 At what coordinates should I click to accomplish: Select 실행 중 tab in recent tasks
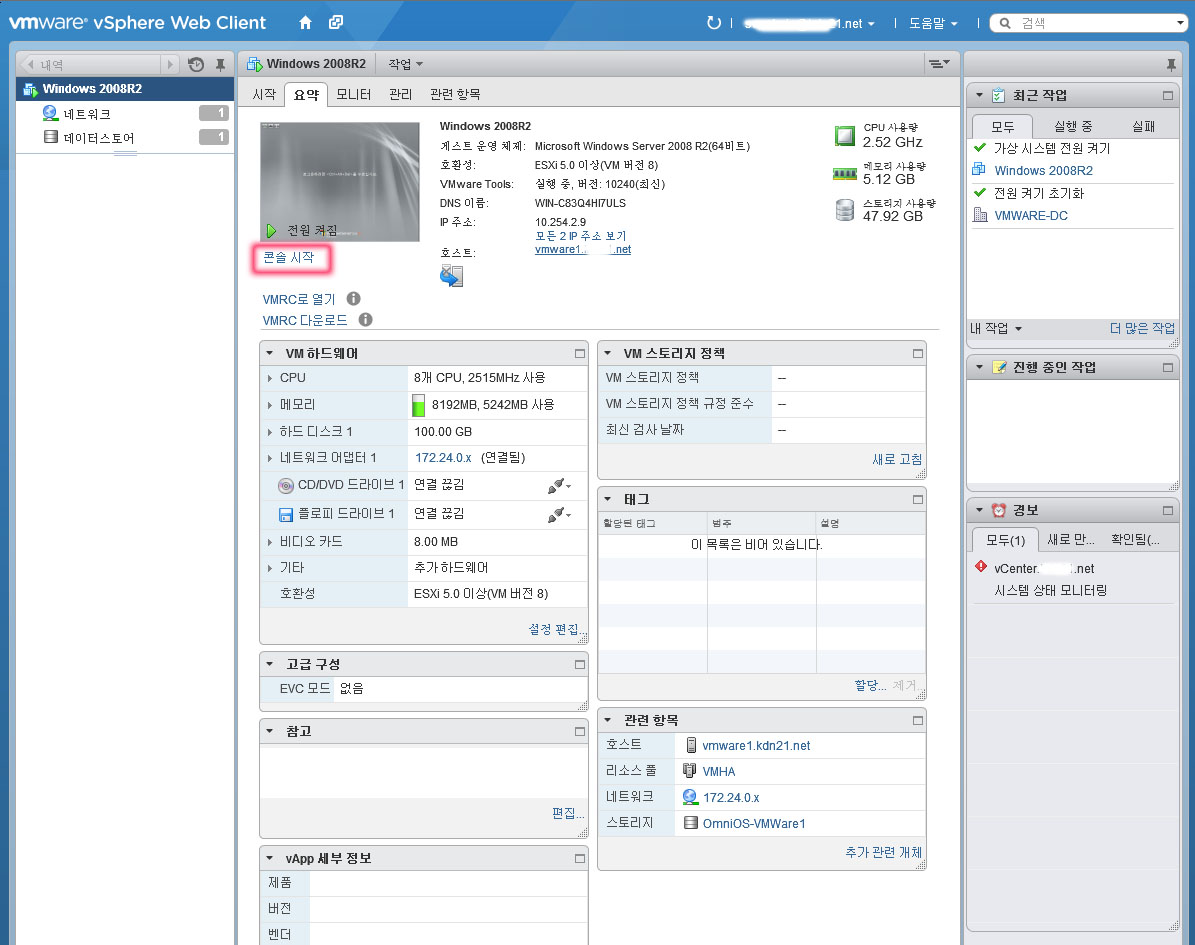point(1073,127)
